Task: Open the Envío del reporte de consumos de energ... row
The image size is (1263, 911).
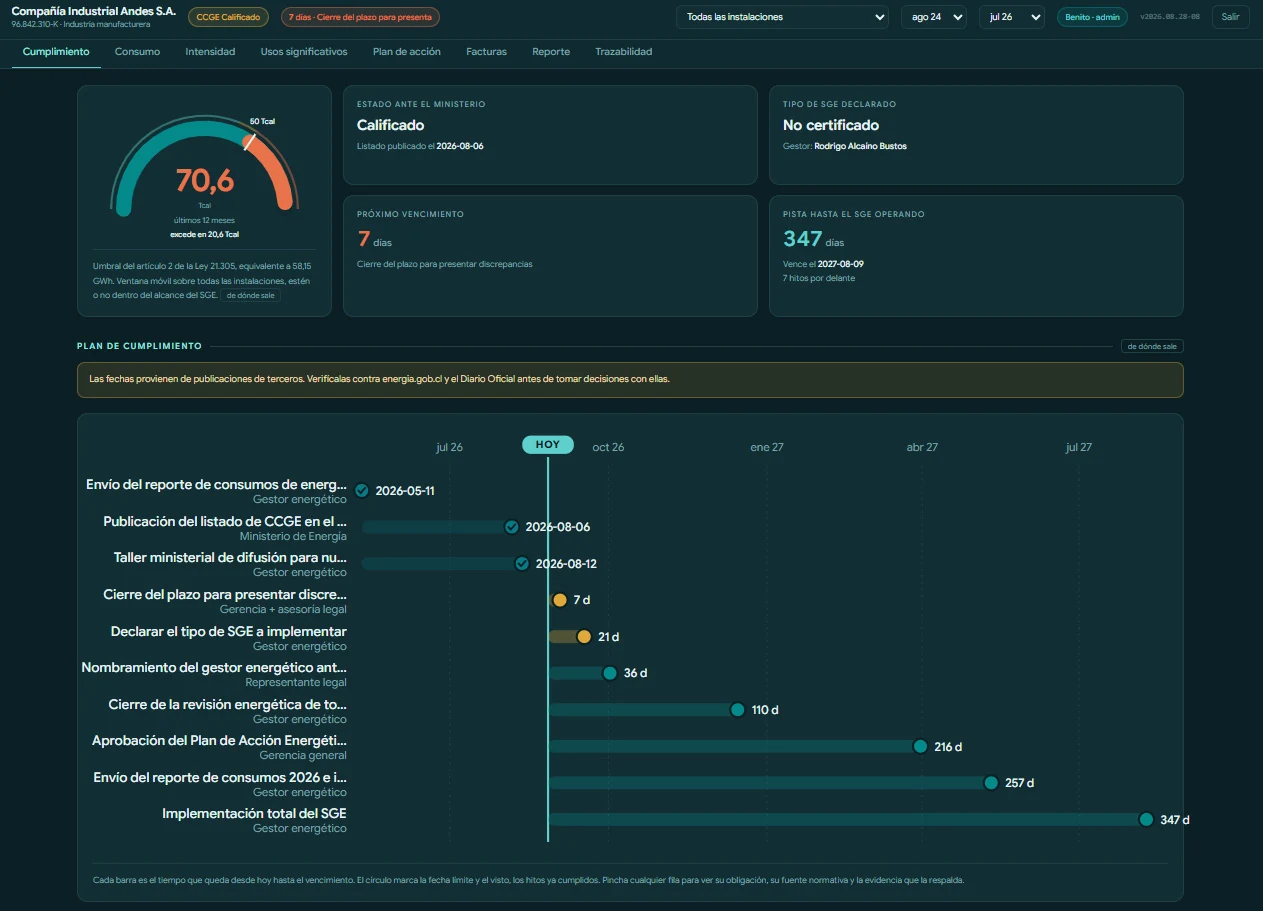Action: (x=216, y=491)
